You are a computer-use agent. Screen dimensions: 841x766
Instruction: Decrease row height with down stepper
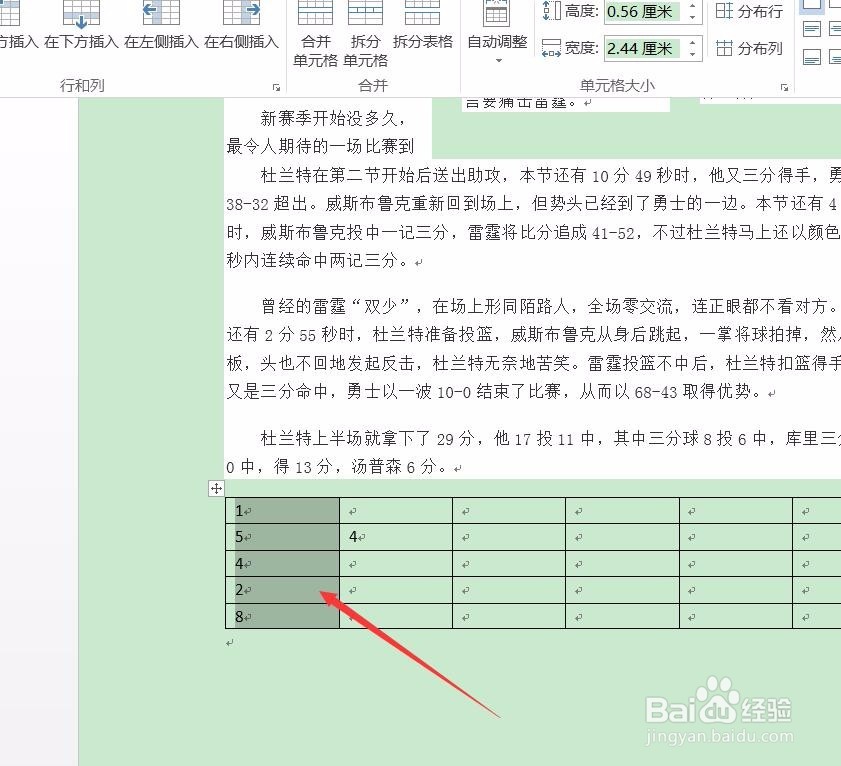tap(692, 17)
